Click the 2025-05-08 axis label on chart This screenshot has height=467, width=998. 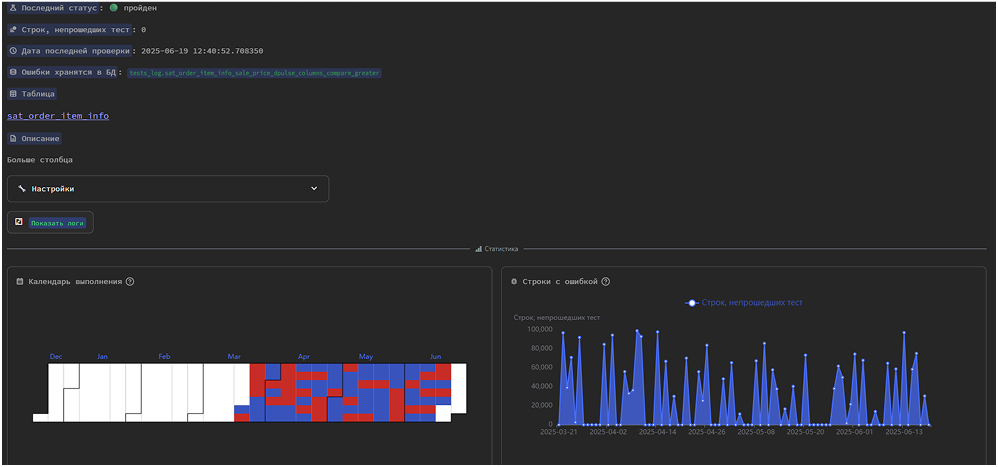(756, 431)
